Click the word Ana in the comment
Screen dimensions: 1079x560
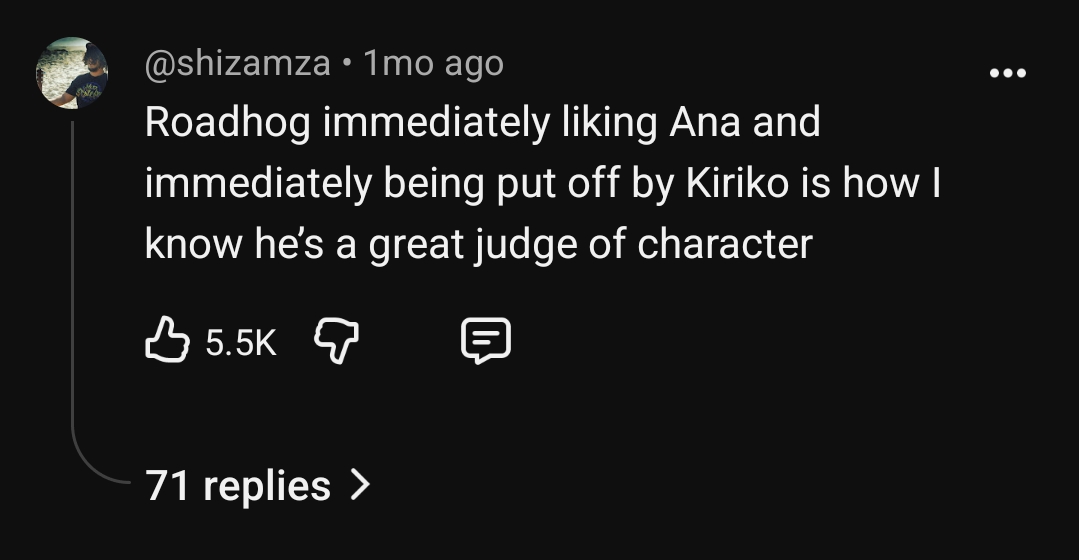705,122
